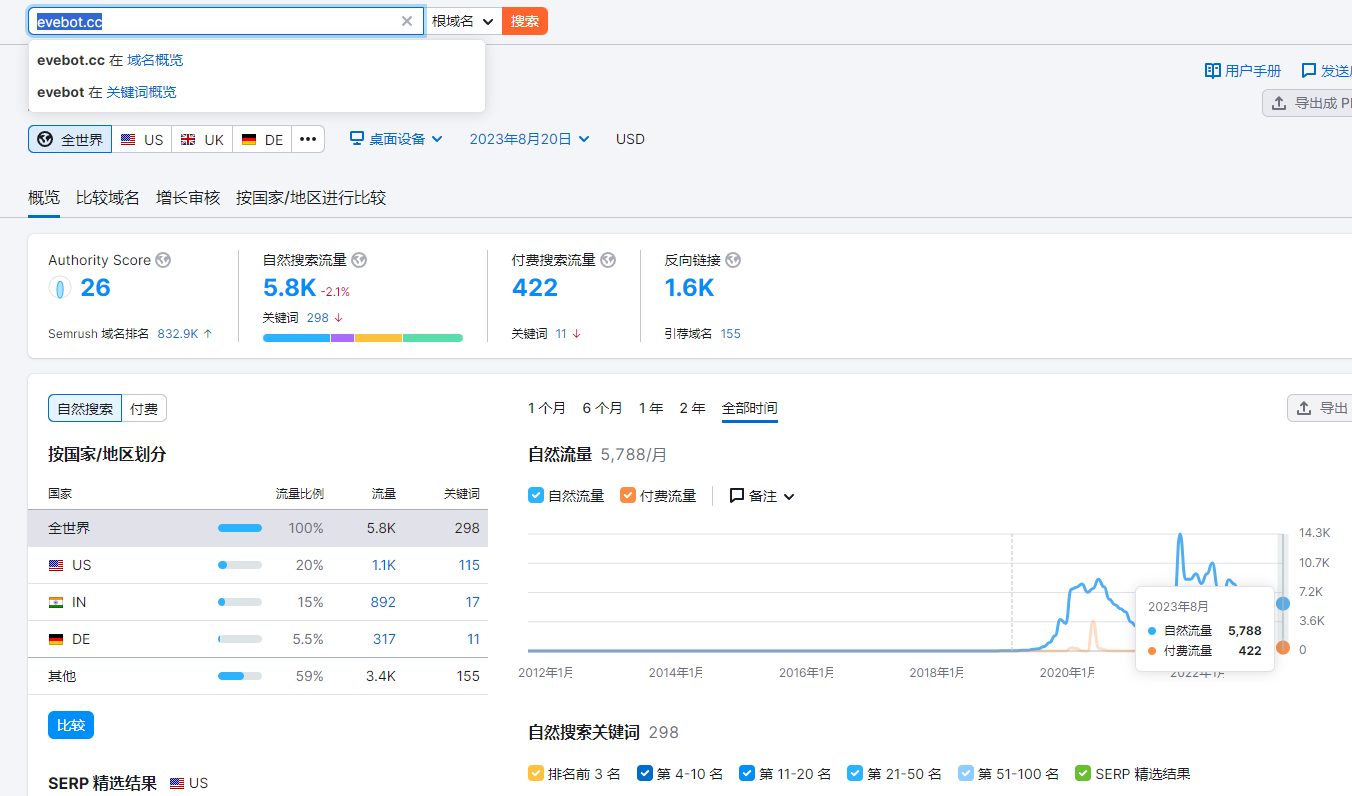This screenshot has width=1352, height=796.
Task: Click the 1.6K backlinks value
Action: (690, 288)
